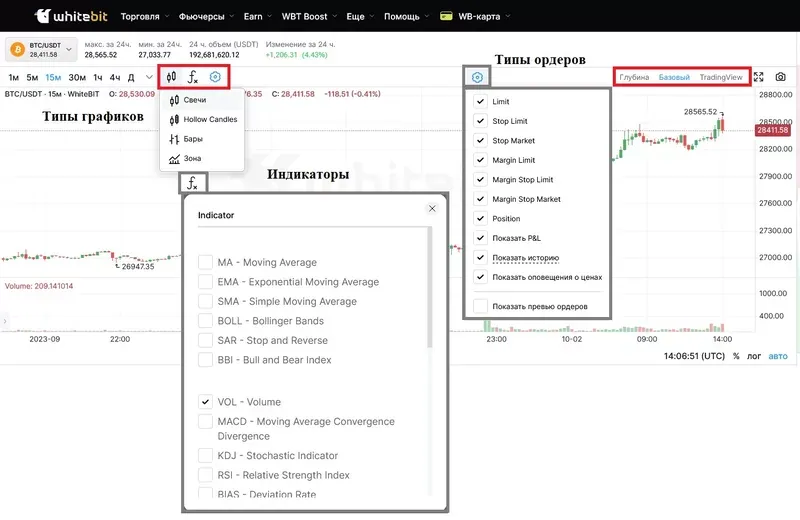Enable MACD indicator checkbox
Image resolution: width=800 pixels, height=520 pixels.
click(x=205, y=422)
